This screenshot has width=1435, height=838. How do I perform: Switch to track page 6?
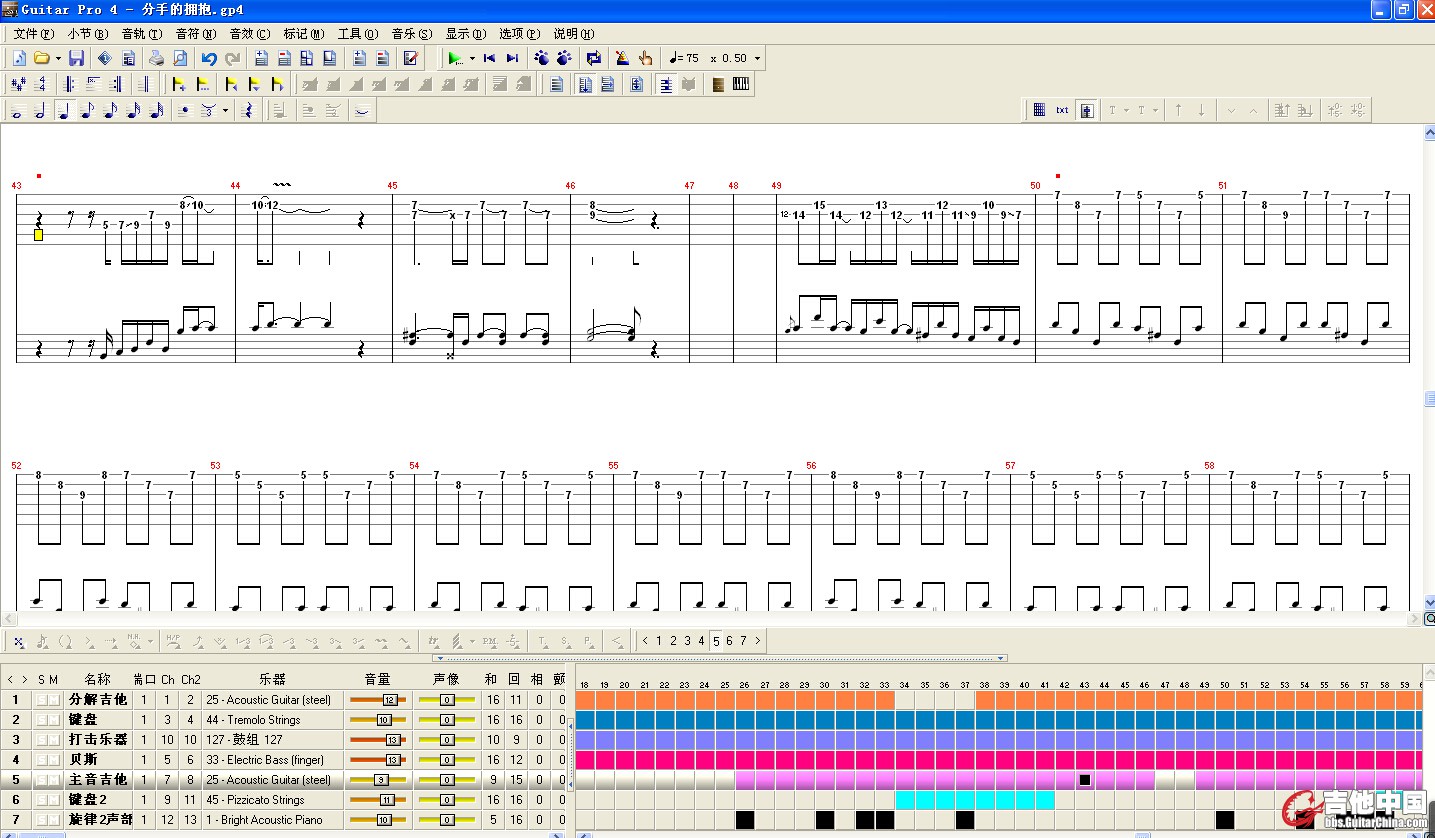click(x=729, y=641)
